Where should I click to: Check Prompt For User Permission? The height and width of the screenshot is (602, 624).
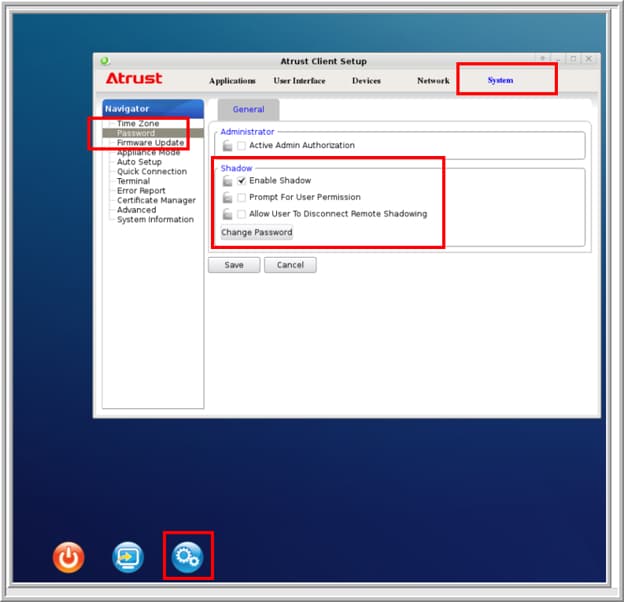(241, 197)
